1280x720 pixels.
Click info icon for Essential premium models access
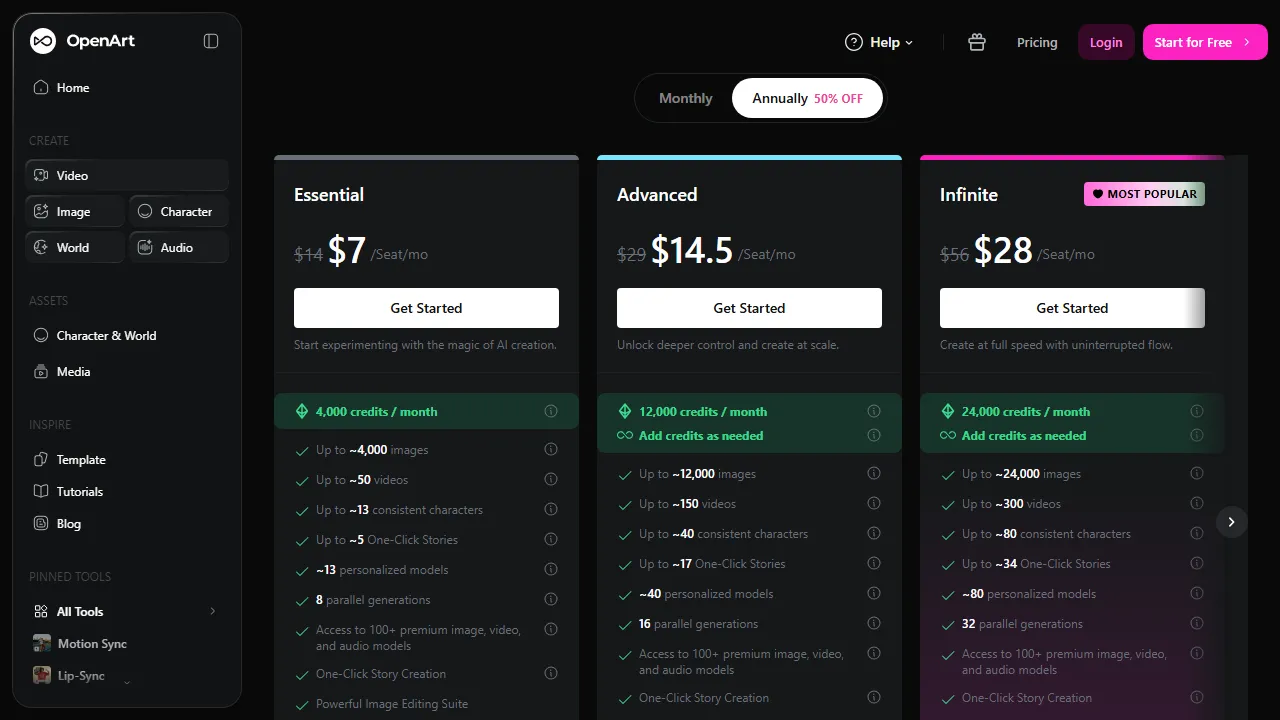point(551,630)
